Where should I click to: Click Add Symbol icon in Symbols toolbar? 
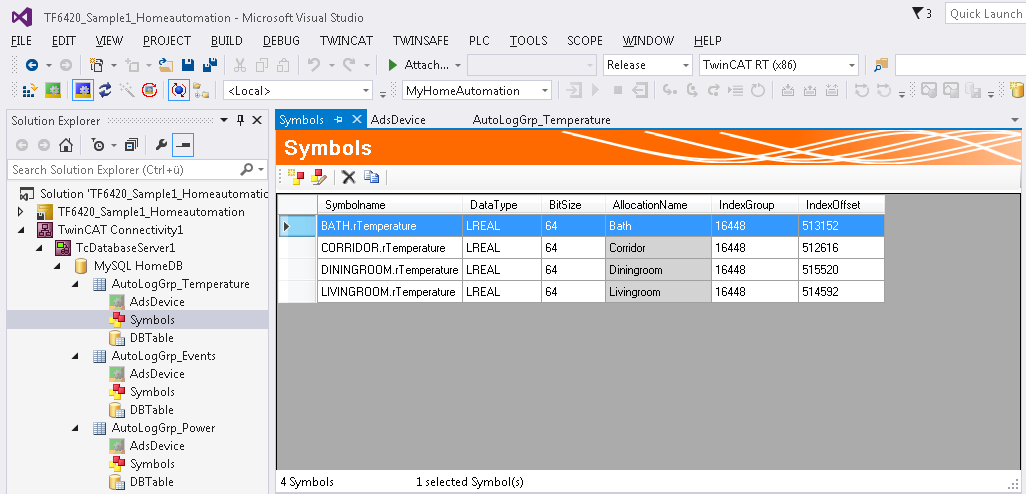click(x=297, y=176)
